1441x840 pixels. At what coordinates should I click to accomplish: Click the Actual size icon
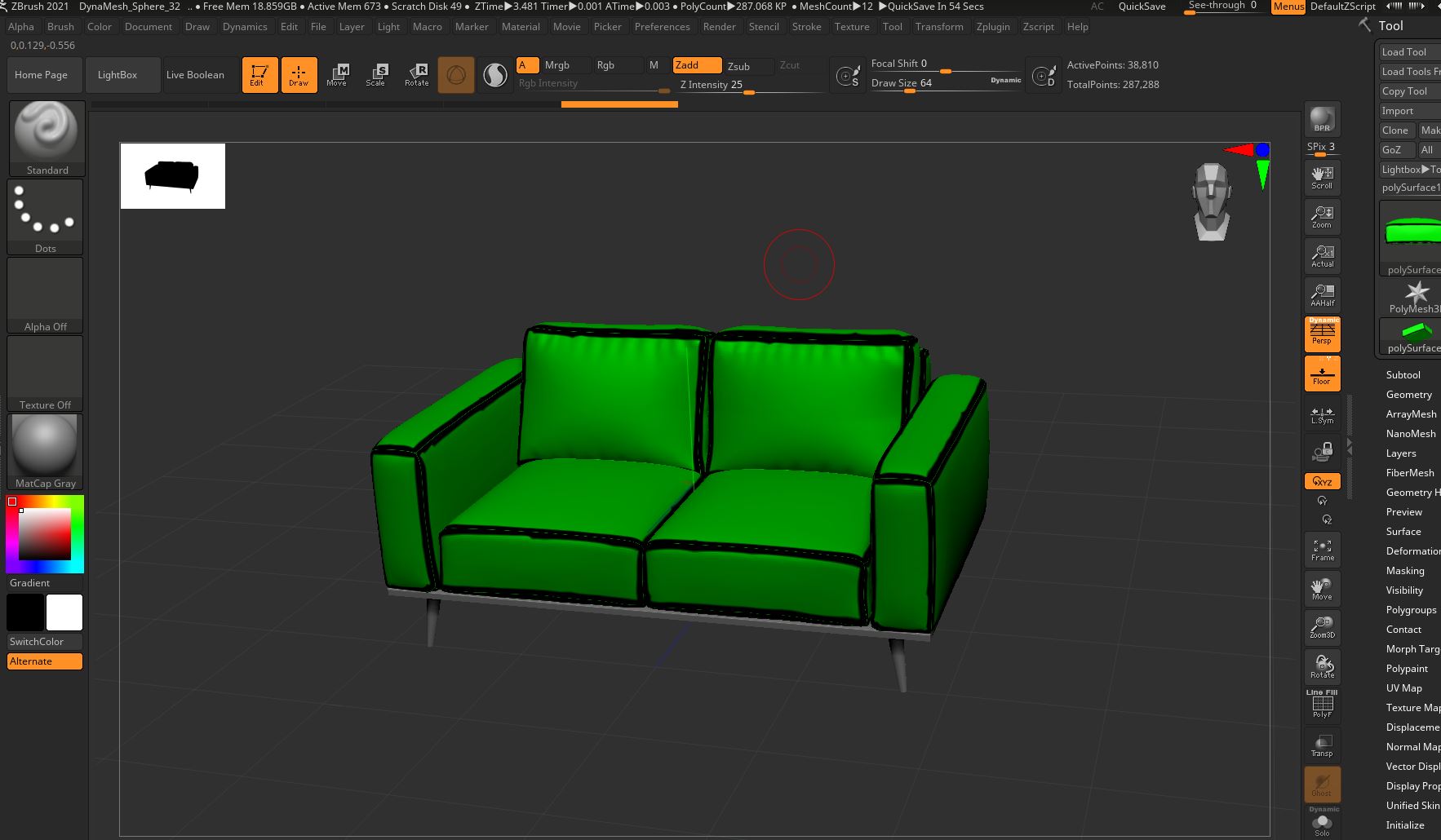coord(1322,256)
